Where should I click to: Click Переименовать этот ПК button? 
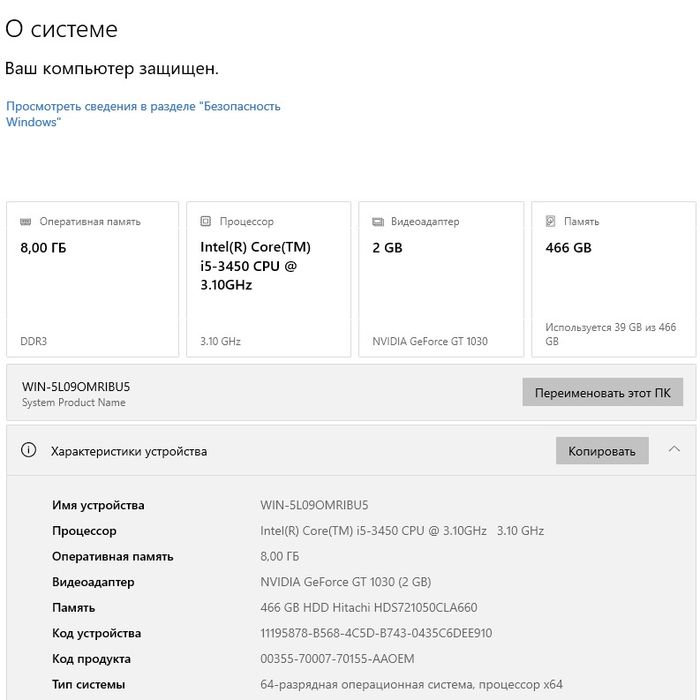[603, 392]
